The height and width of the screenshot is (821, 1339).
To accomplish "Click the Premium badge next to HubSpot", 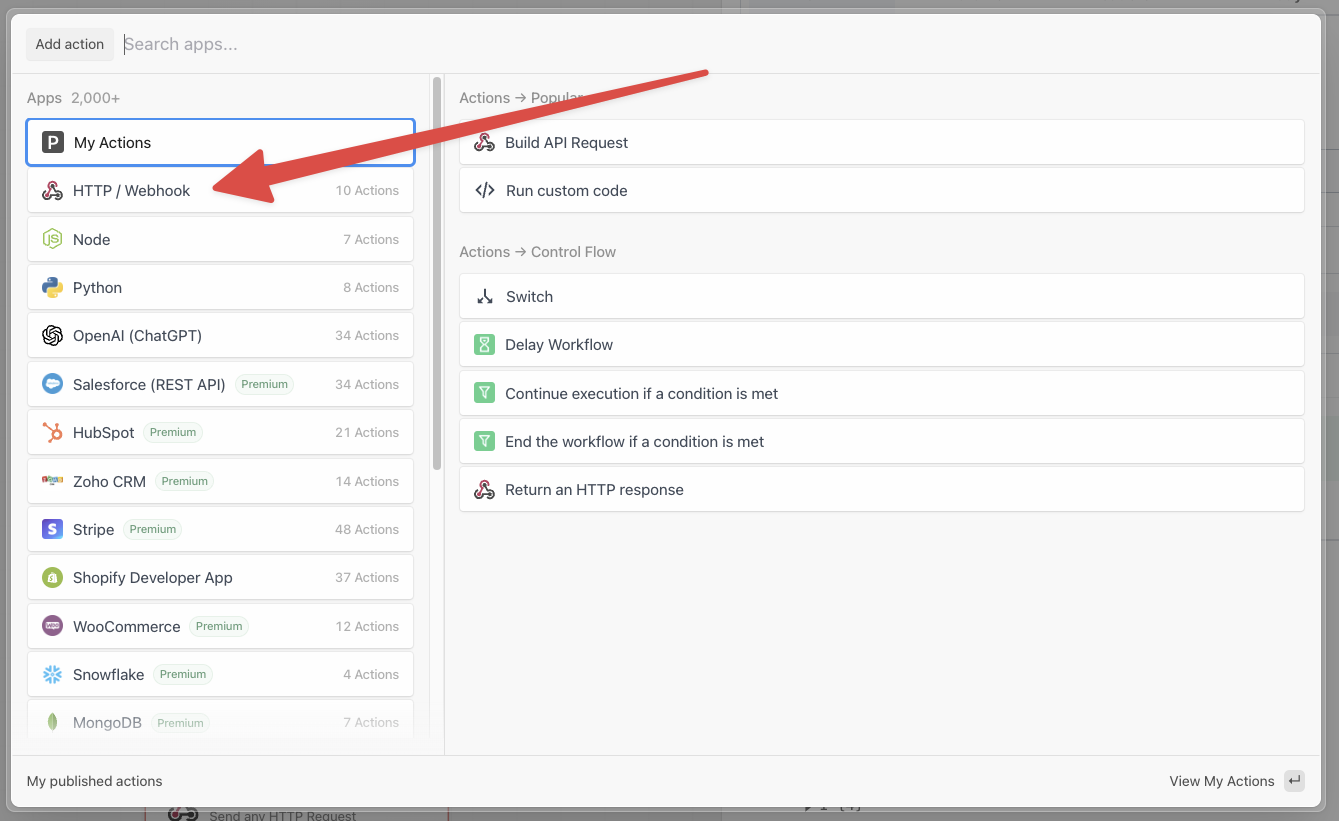I will click(x=173, y=432).
